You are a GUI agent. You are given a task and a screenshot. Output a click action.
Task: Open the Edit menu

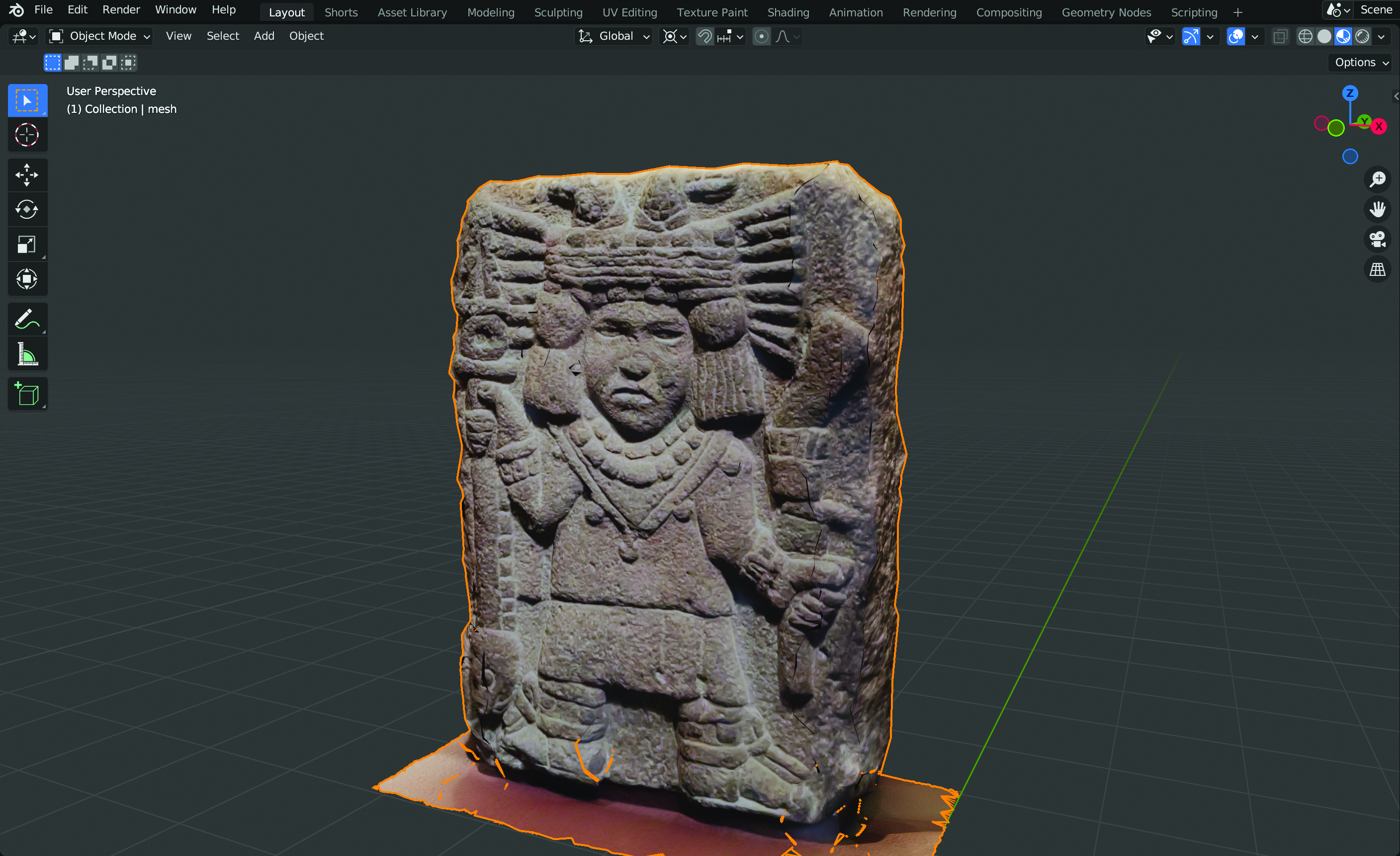click(x=77, y=9)
